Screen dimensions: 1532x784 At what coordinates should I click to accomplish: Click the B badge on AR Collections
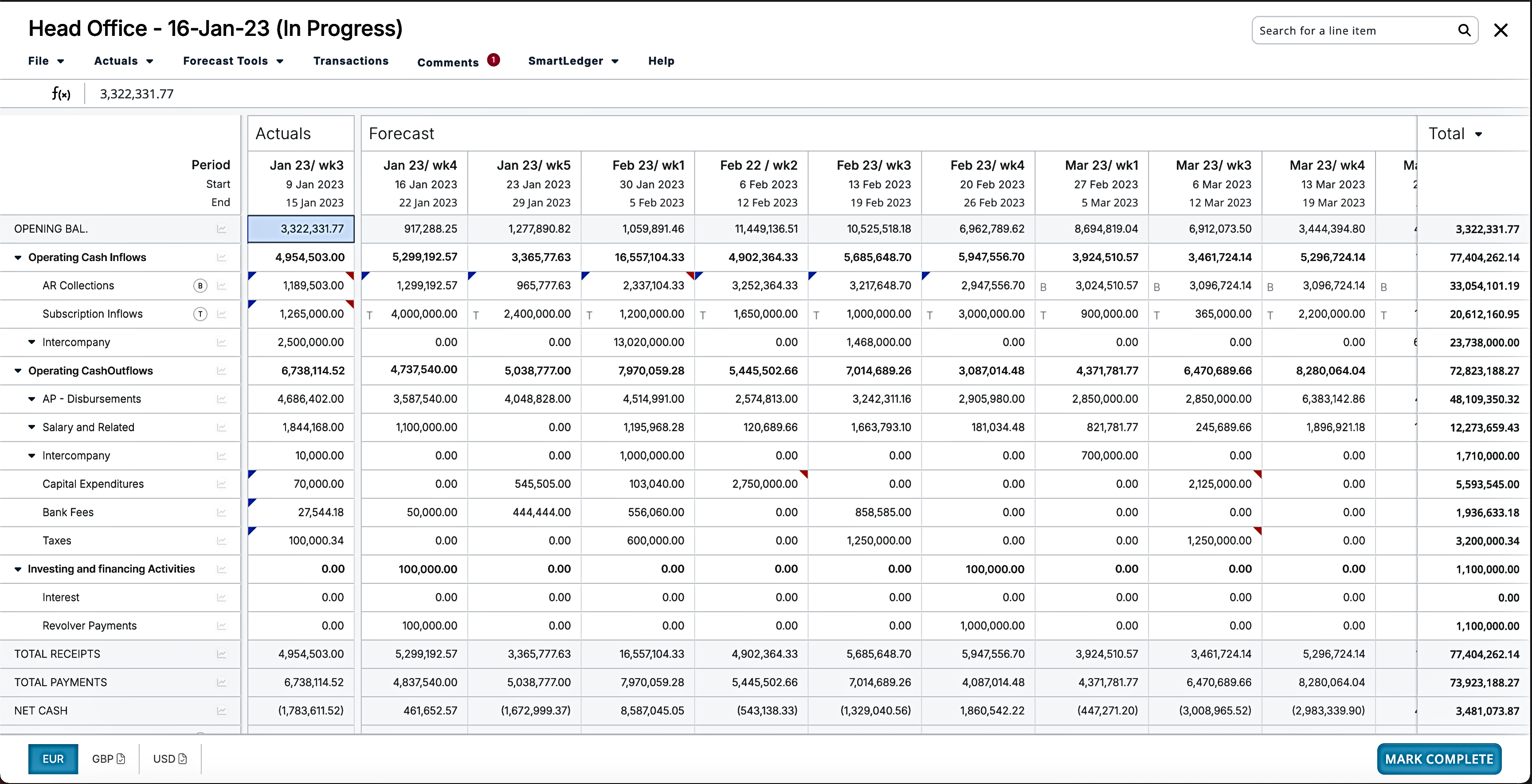[200, 286]
